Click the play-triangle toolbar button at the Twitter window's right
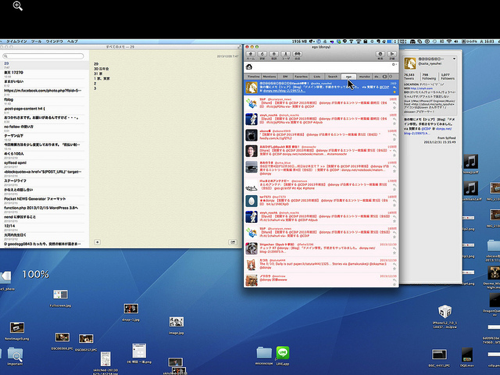The image size is (500, 375). pos(392,54)
